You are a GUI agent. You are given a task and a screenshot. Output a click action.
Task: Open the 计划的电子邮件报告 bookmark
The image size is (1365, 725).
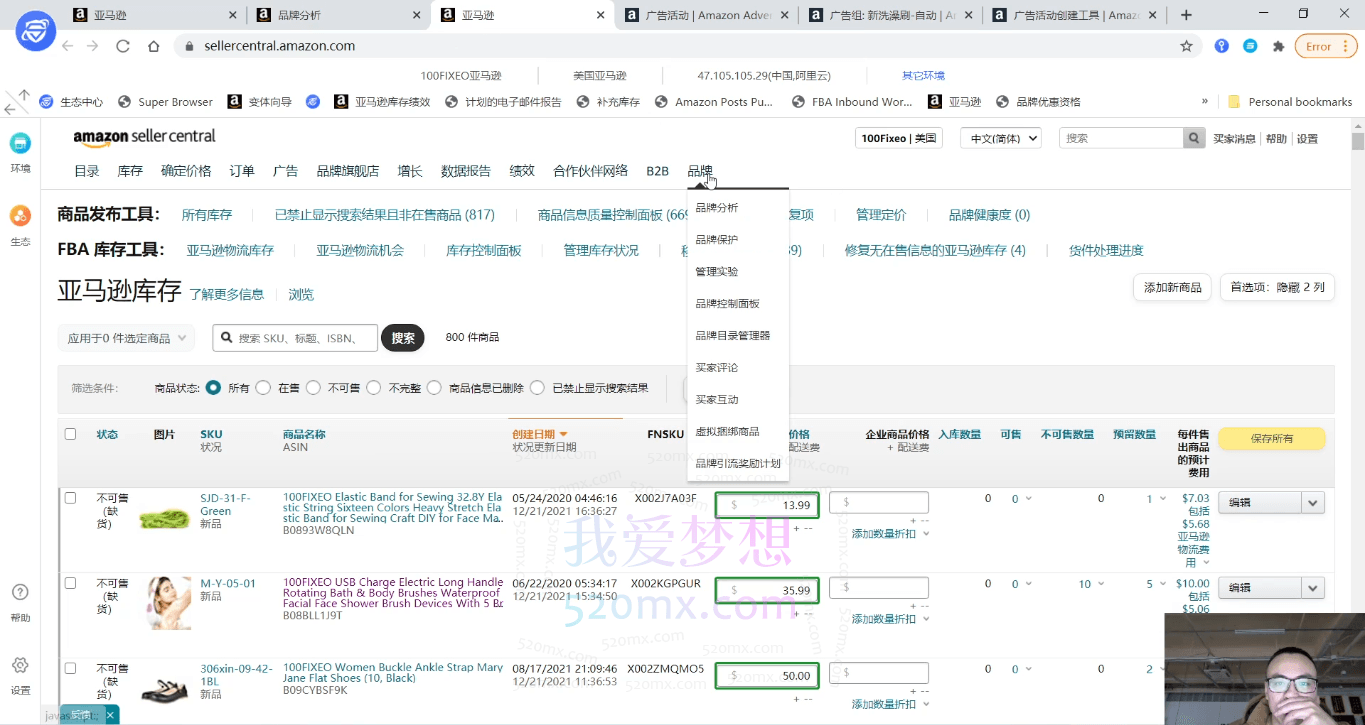[504, 102]
